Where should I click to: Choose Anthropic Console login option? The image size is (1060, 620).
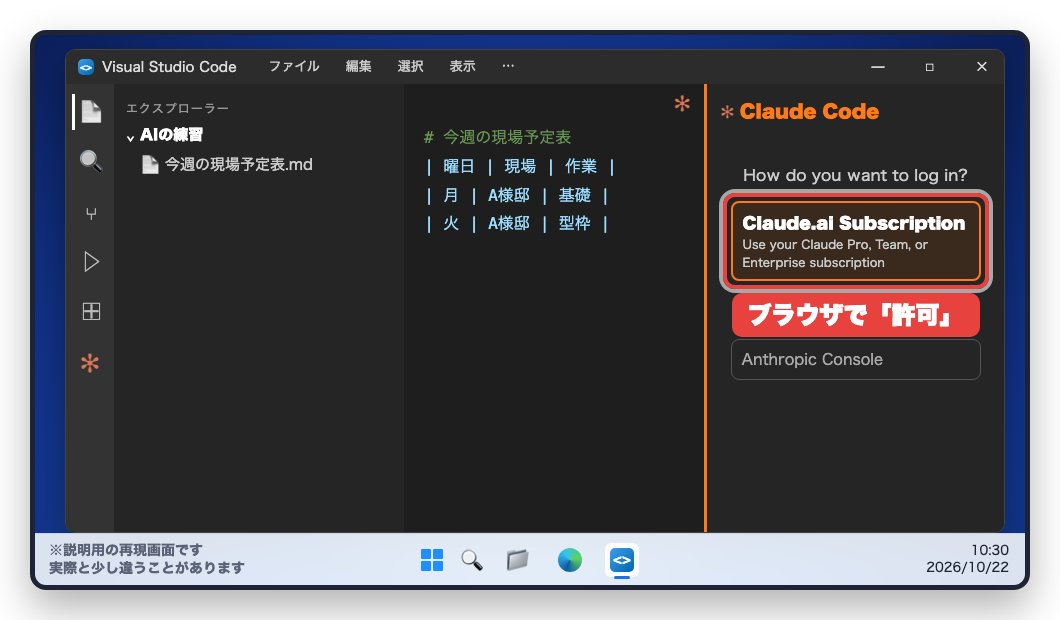tap(856, 360)
